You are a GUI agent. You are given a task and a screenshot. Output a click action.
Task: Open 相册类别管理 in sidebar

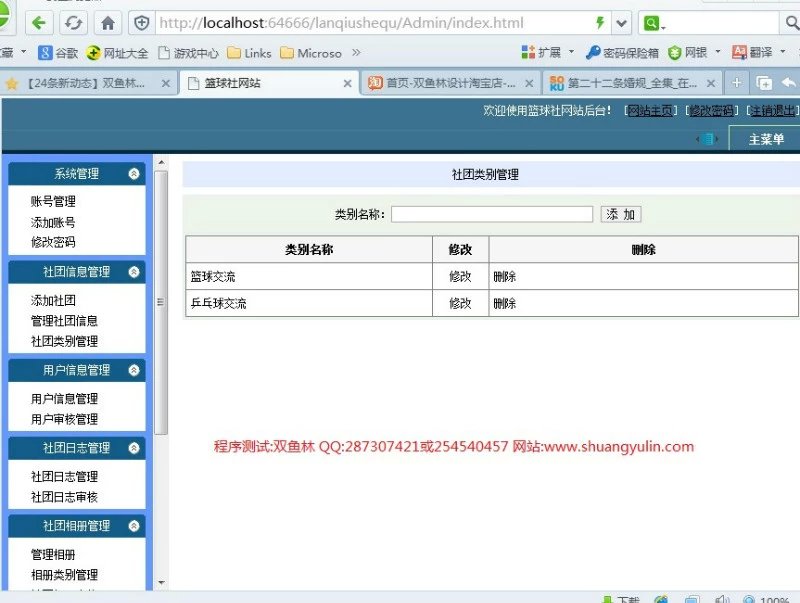[64, 575]
